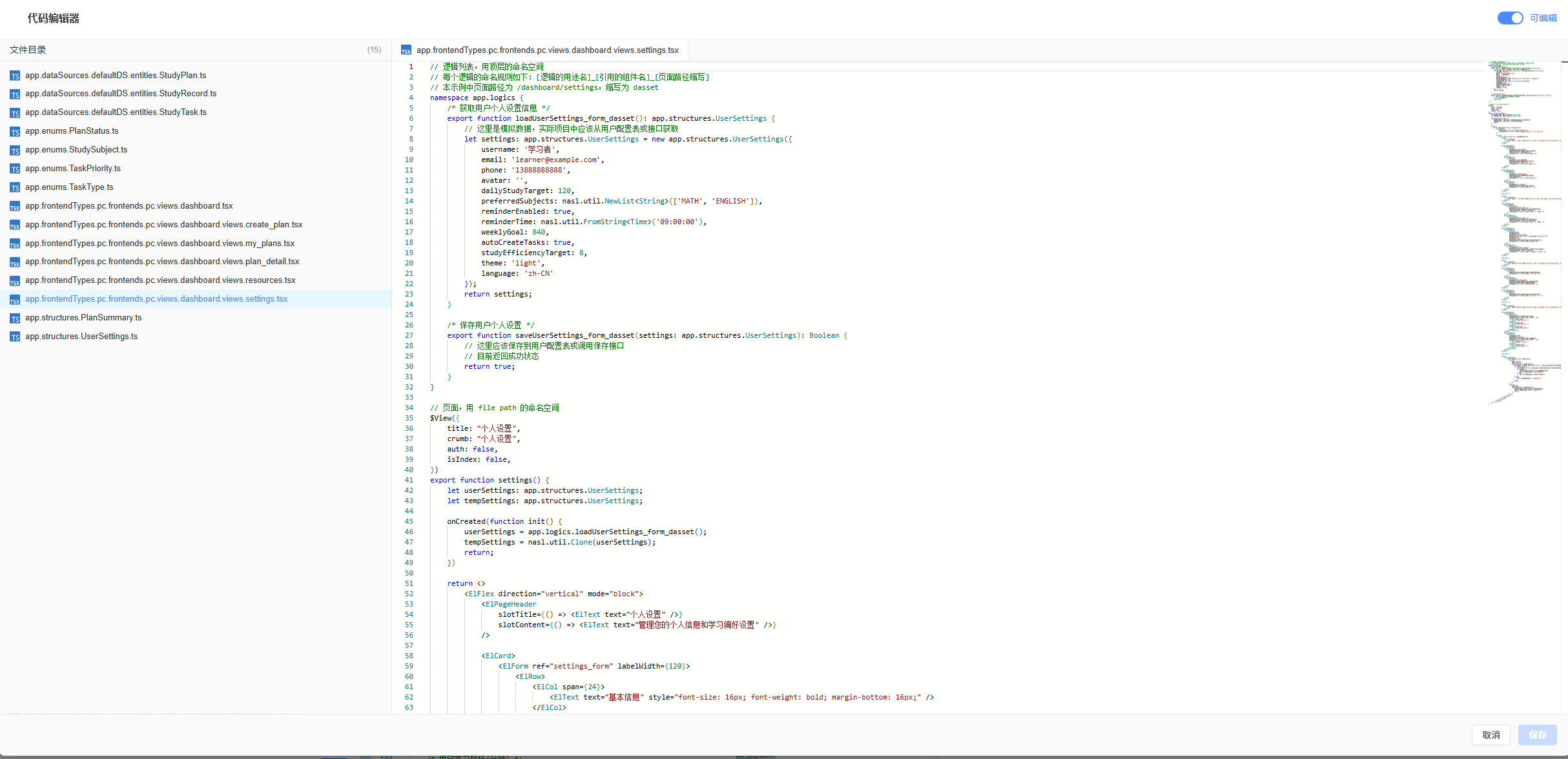Click line number 41 in the gutter
1568x759 pixels.
point(409,480)
